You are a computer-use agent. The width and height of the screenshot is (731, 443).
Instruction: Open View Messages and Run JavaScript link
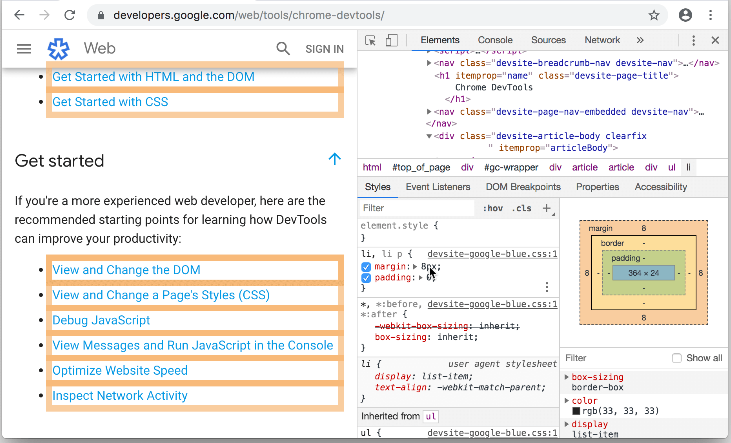coord(193,346)
